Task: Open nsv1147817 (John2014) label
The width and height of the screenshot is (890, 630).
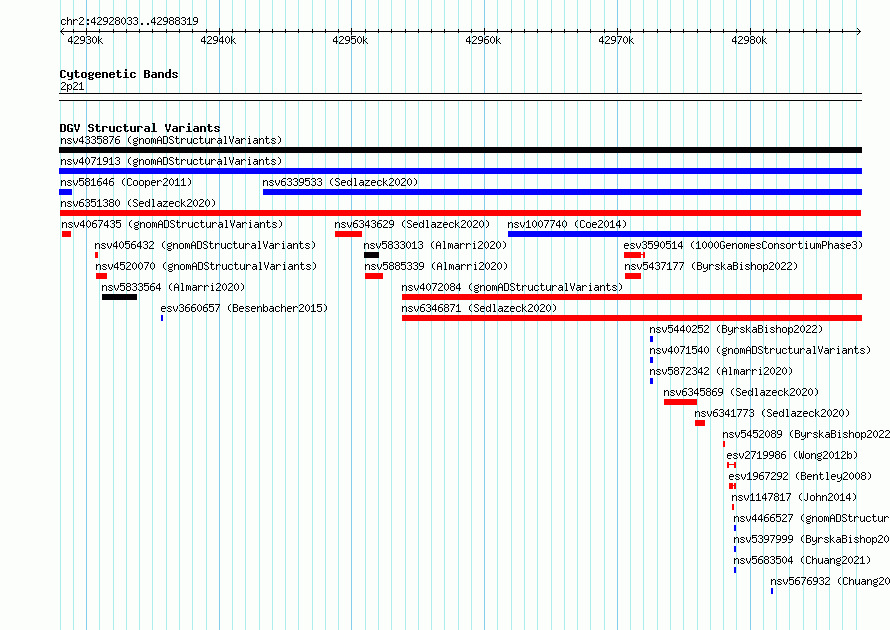Action: click(794, 497)
